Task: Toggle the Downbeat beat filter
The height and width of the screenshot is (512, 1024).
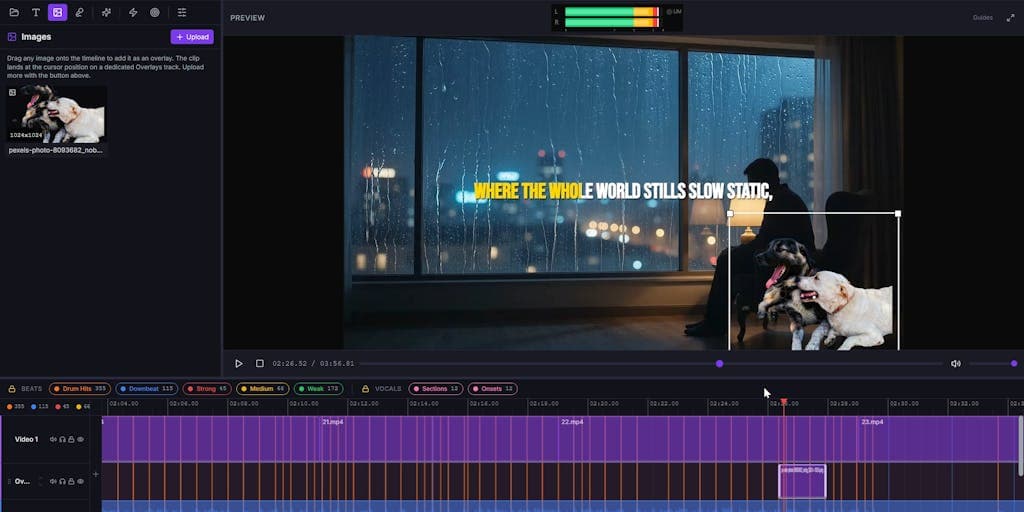Action: (x=146, y=389)
